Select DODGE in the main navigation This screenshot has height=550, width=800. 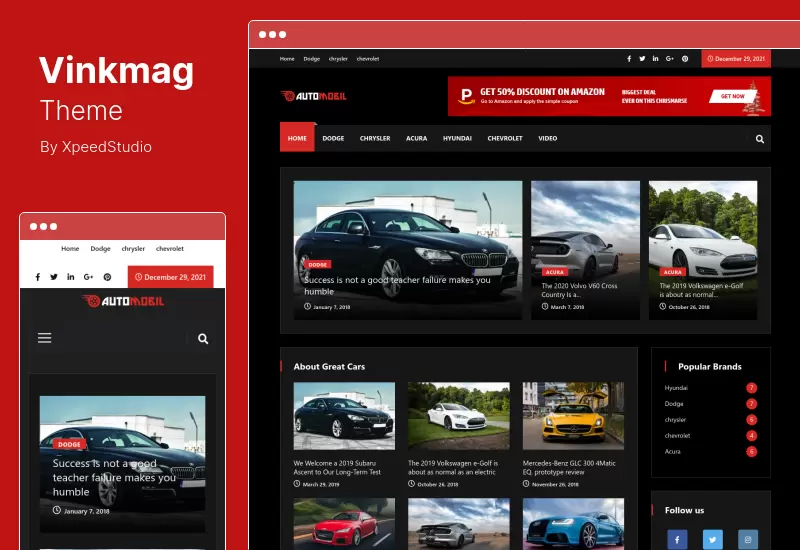[333, 138]
